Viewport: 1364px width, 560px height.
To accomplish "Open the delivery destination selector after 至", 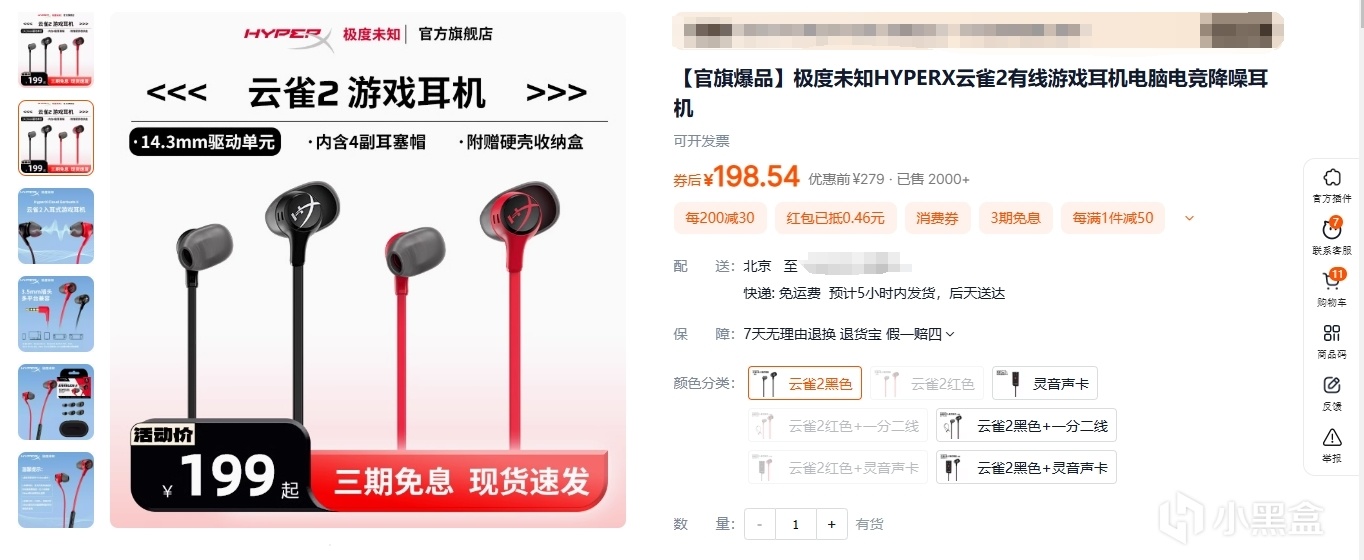I will pos(859,266).
